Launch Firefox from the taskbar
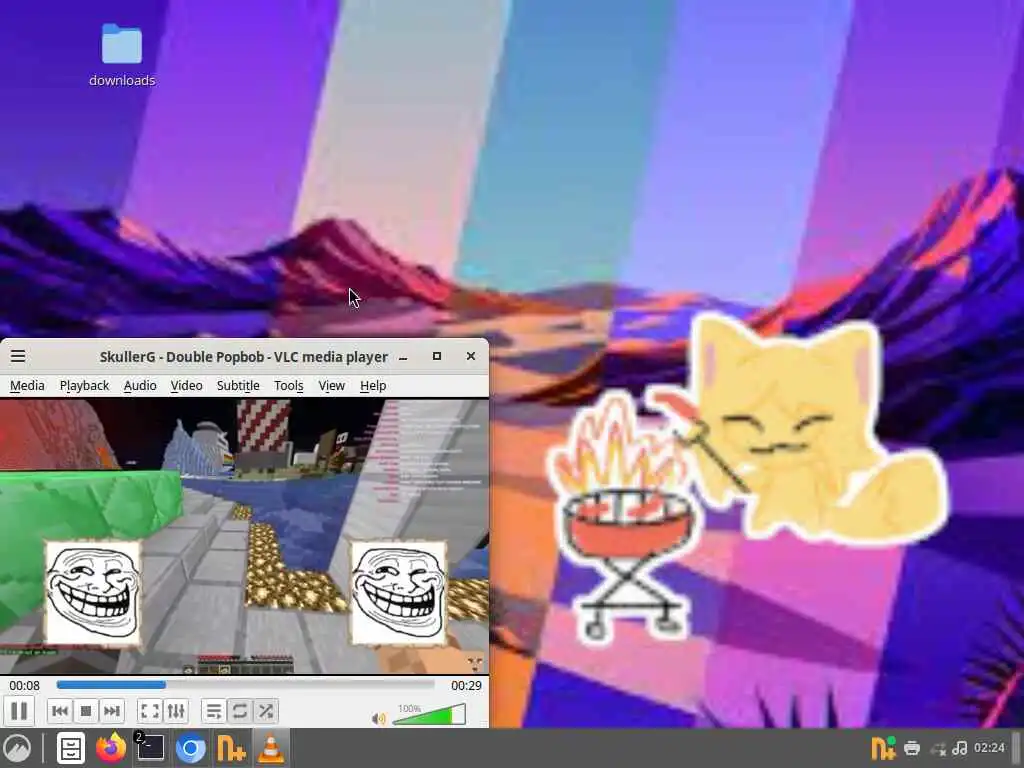The width and height of the screenshot is (1024, 768). pyautogui.click(x=111, y=748)
